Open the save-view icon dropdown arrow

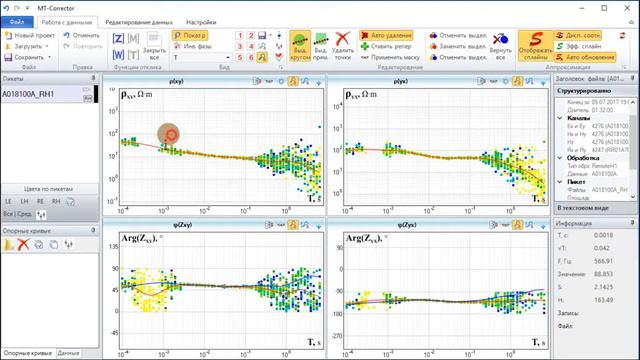270,36
